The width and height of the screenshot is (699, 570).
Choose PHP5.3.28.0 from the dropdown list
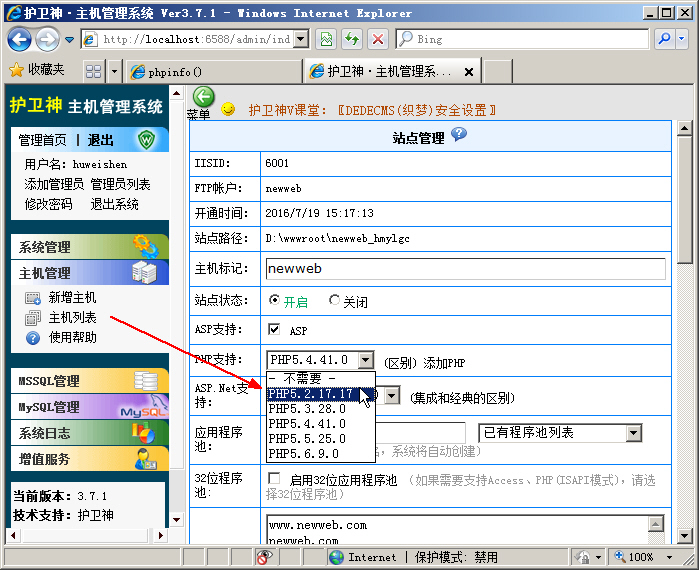307,409
